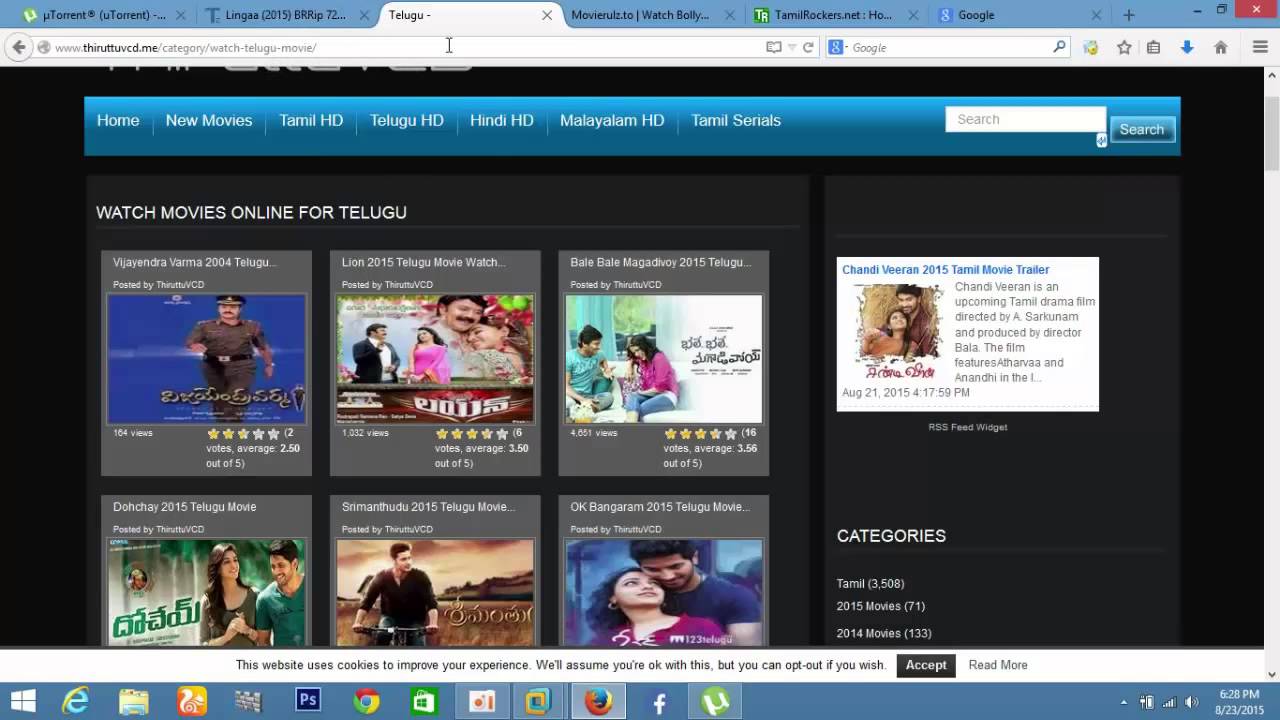This screenshot has height=720, width=1280.
Task: Open the Malayalam HD menu item
Action: tap(612, 120)
